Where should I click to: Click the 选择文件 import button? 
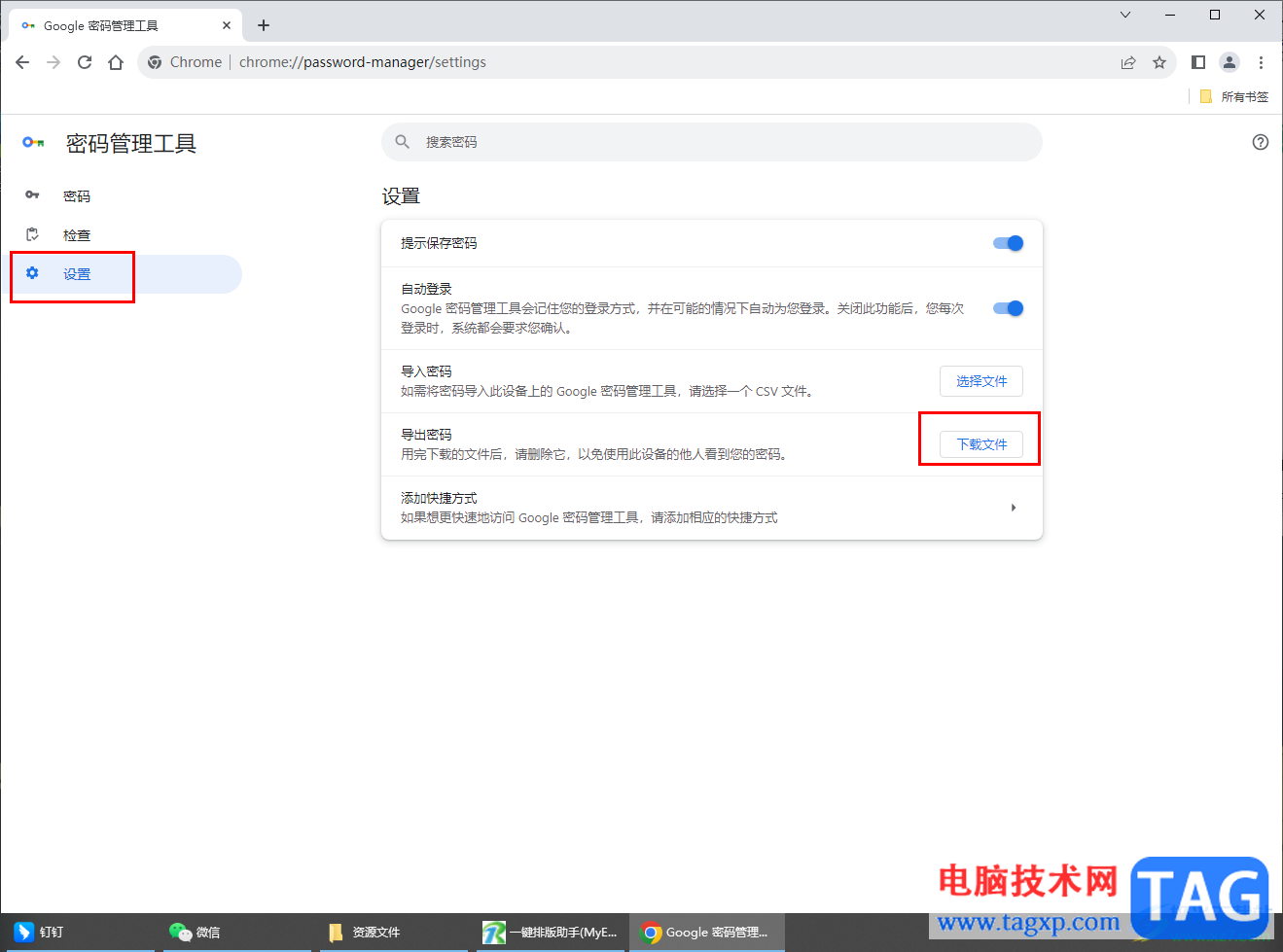pos(981,381)
